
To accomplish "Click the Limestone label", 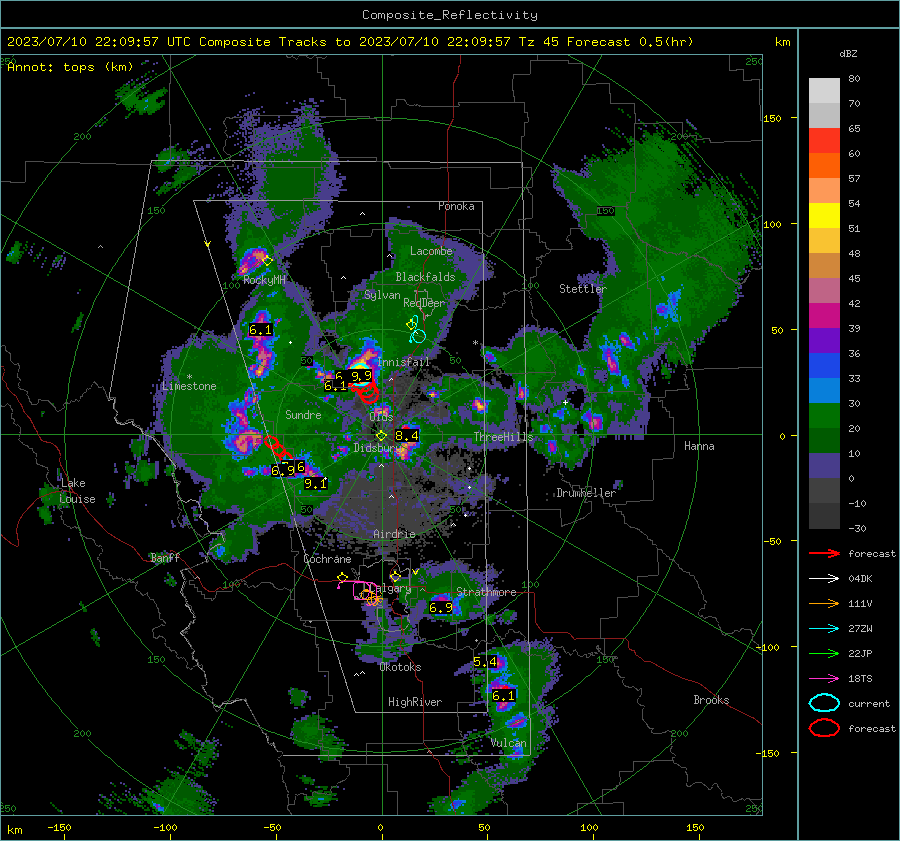I will point(189,386).
